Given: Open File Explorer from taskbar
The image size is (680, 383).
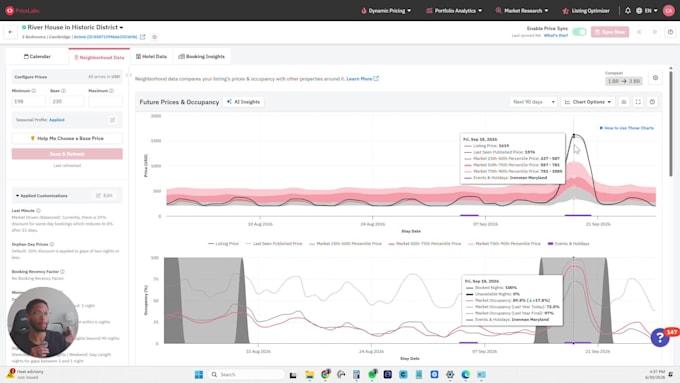Looking at the screenshot, I should [309, 374].
